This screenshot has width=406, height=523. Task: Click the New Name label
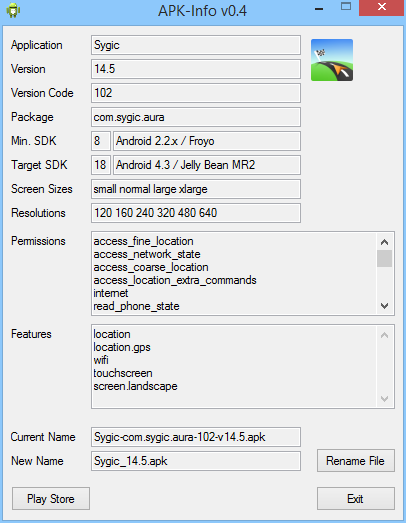coord(37,461)
